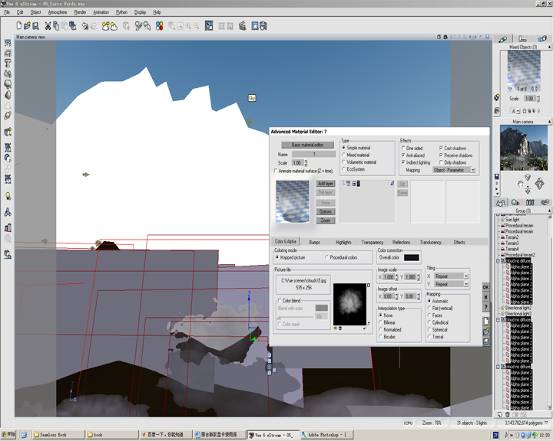The image size is (553, 441).
Task: Click the Name input field in editor
Action: (x=314, y=154)
